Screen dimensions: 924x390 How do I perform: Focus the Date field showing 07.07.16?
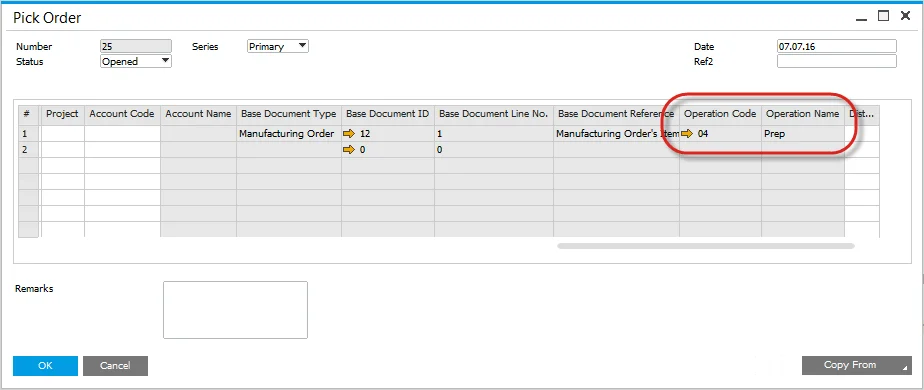837,46
